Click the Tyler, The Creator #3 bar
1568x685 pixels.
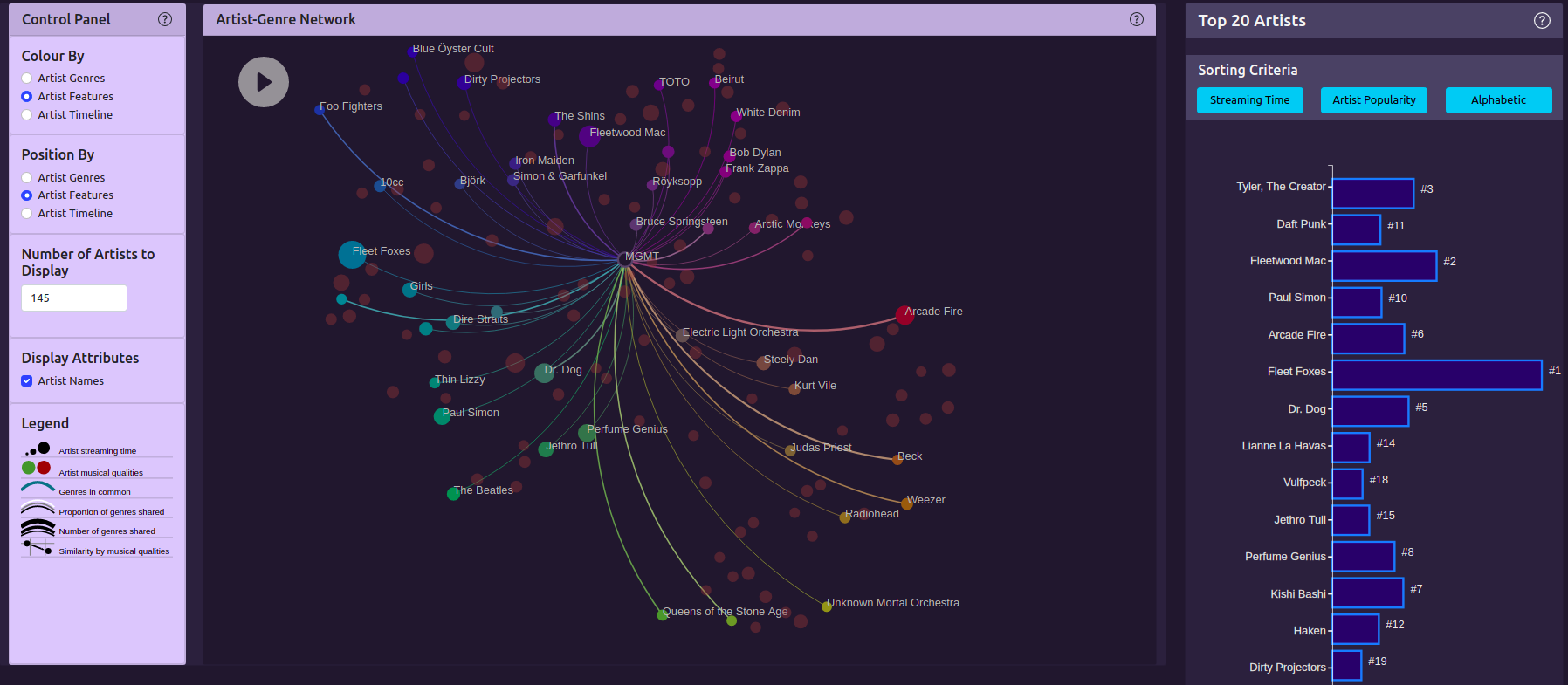(1373, 194)
